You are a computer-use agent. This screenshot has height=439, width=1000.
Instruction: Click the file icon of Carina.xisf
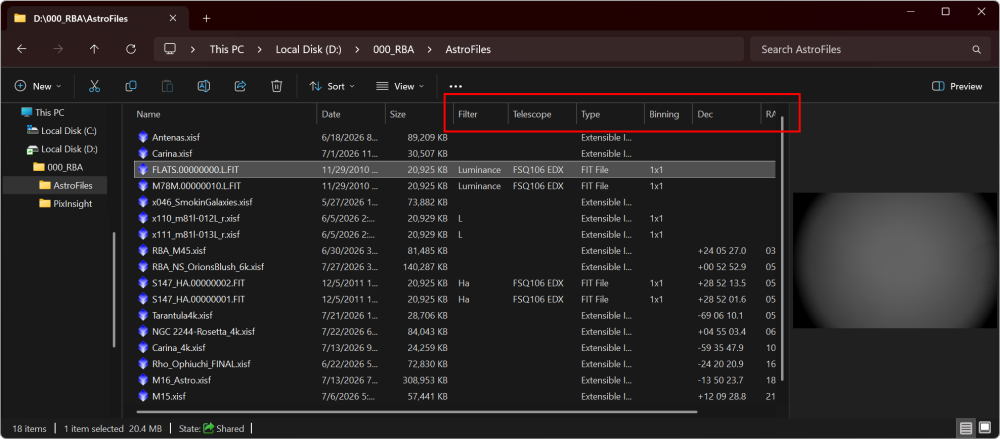coord(143,153)
